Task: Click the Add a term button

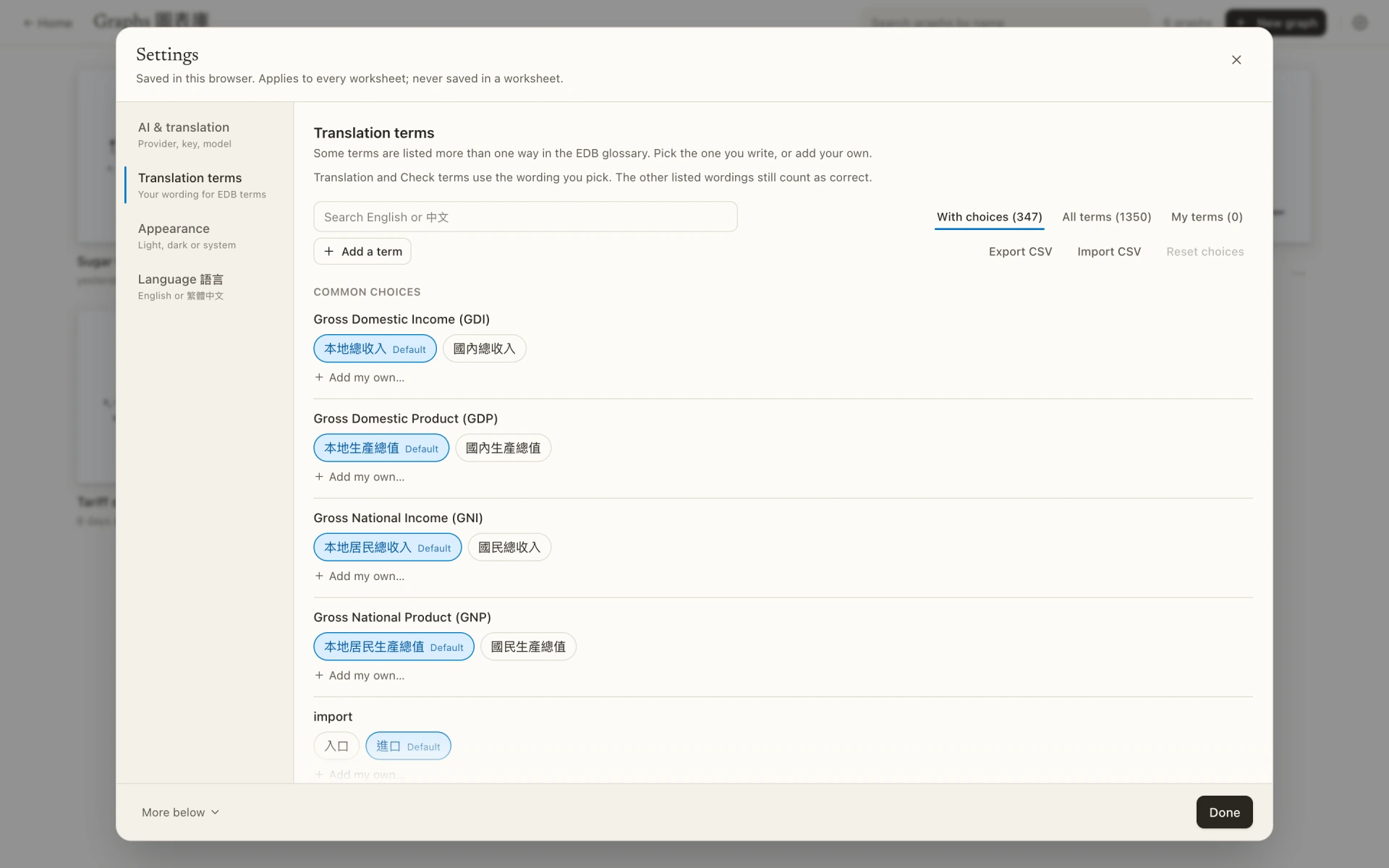Action: tap(362, 251)
